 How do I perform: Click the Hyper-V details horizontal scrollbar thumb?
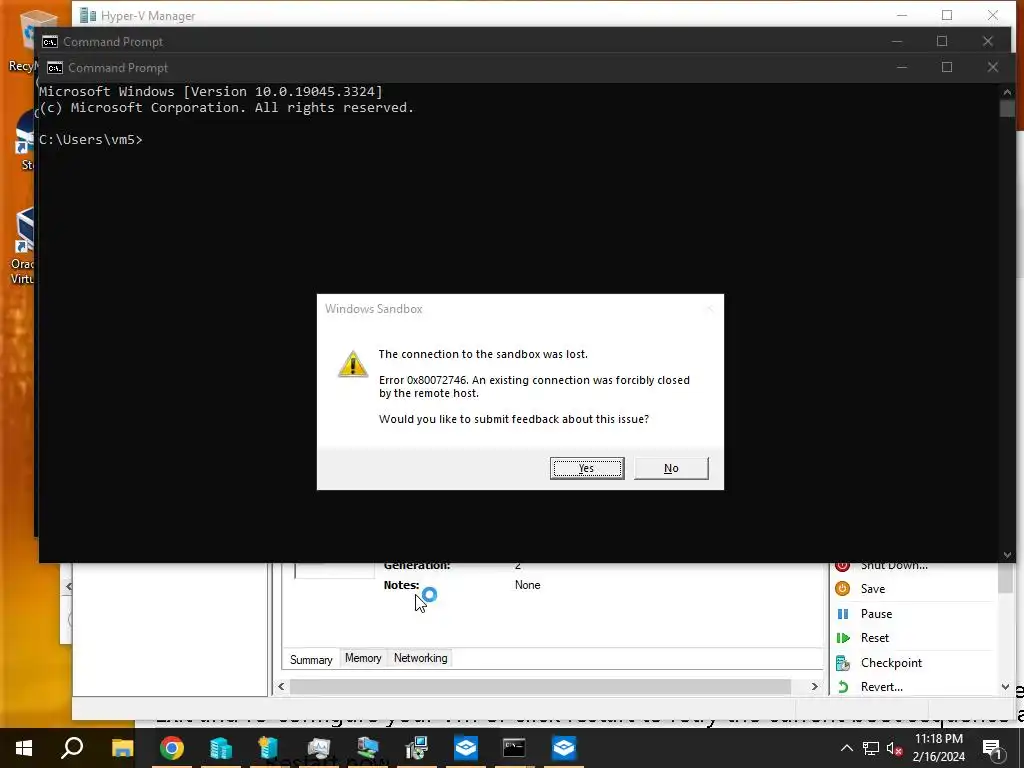[x=540, y=686]
